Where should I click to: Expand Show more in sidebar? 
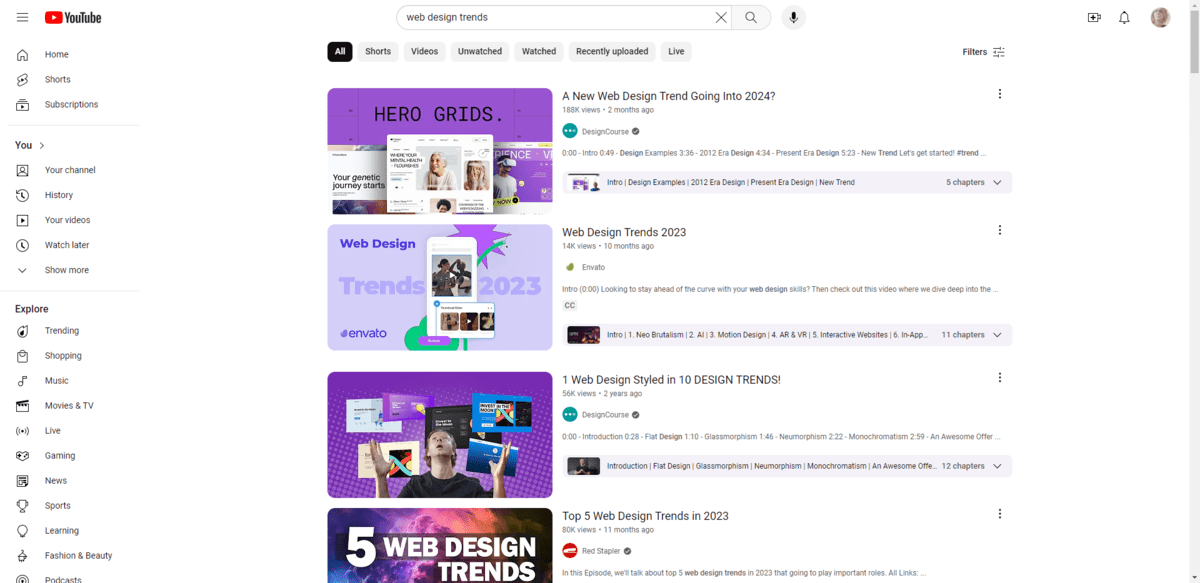(66, 270)
